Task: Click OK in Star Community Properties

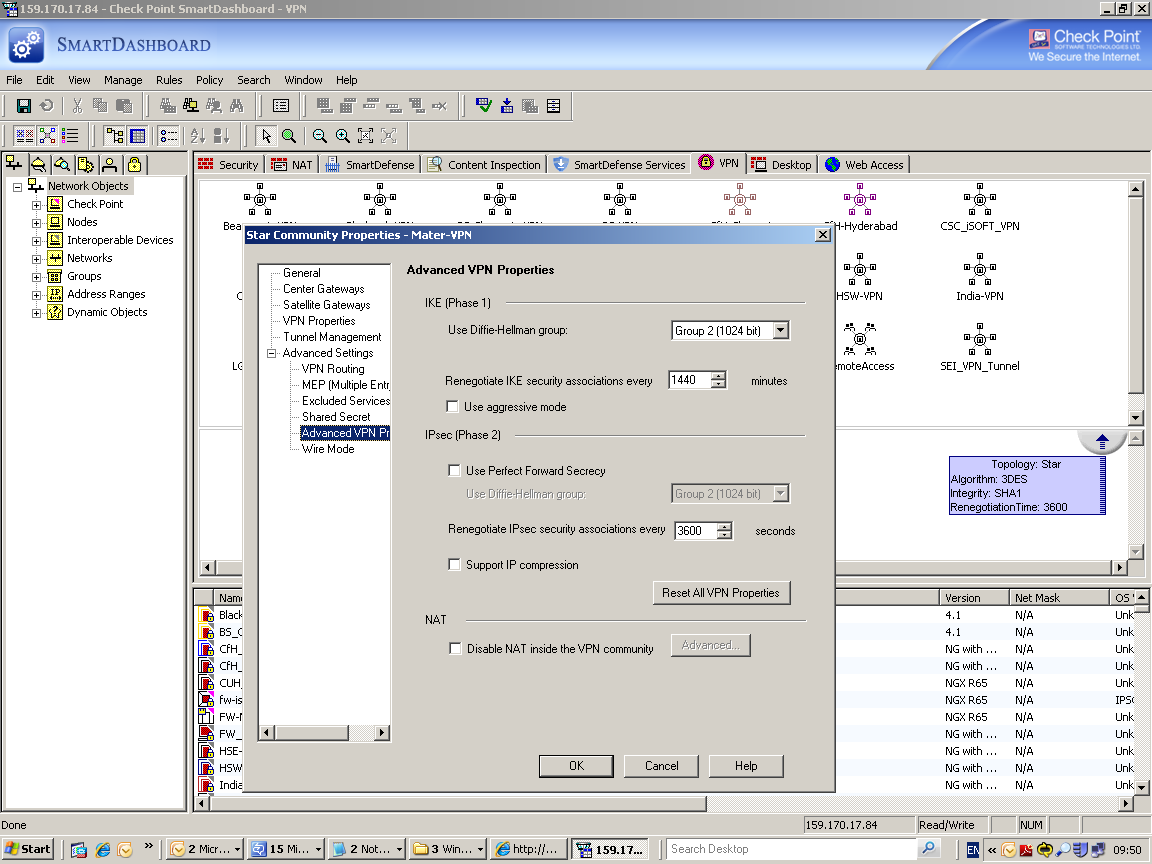Action: click(577, 766)
